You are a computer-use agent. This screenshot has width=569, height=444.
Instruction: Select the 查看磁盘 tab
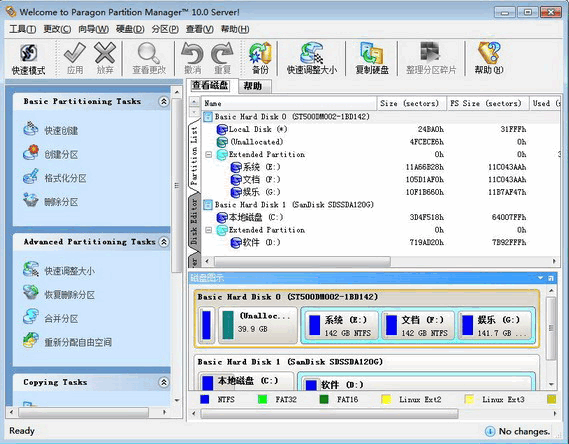[x=210, y=85]
